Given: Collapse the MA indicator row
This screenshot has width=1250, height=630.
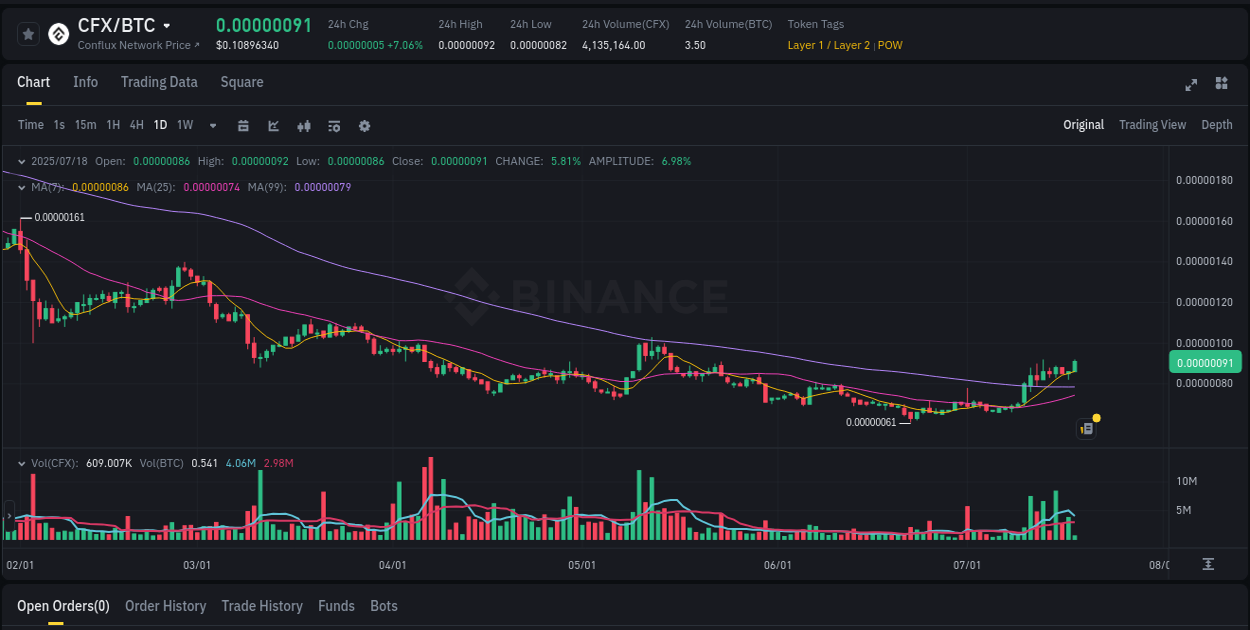Looking at the screenshot, I should coord(21,187).
